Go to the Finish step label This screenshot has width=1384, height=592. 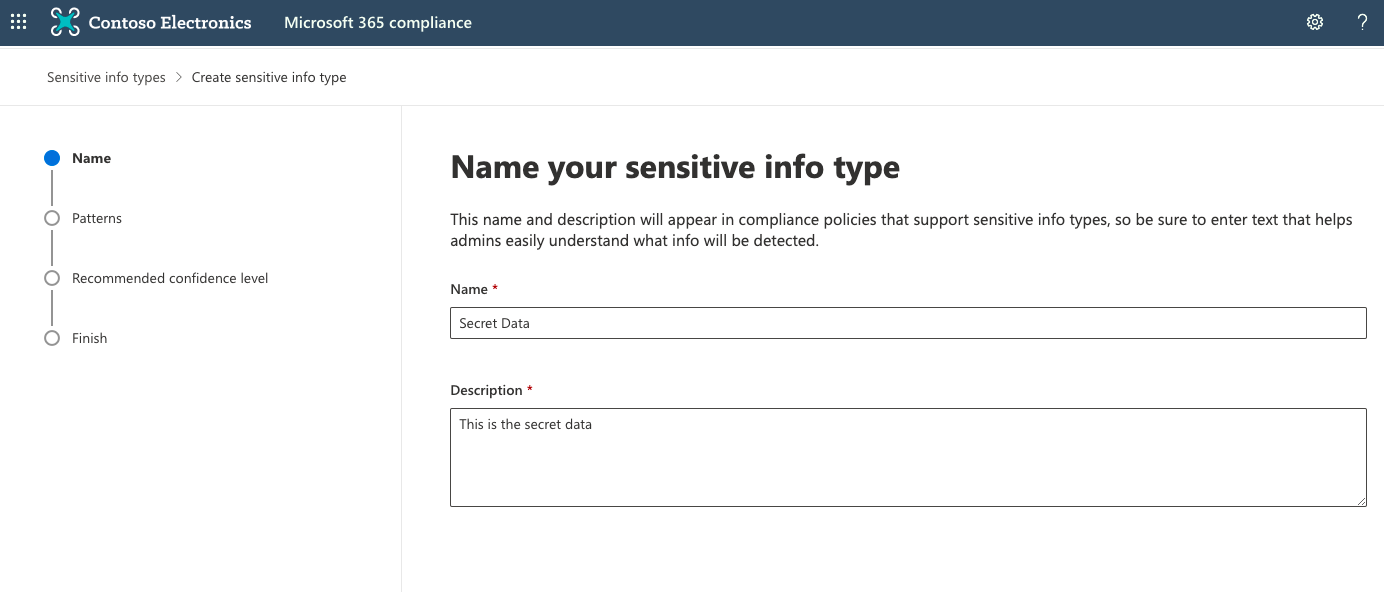click(89, 338)
